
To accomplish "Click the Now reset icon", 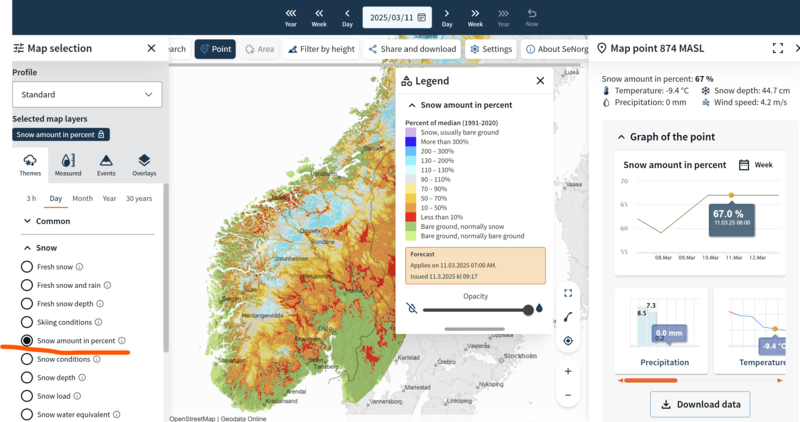I will 532,17.
